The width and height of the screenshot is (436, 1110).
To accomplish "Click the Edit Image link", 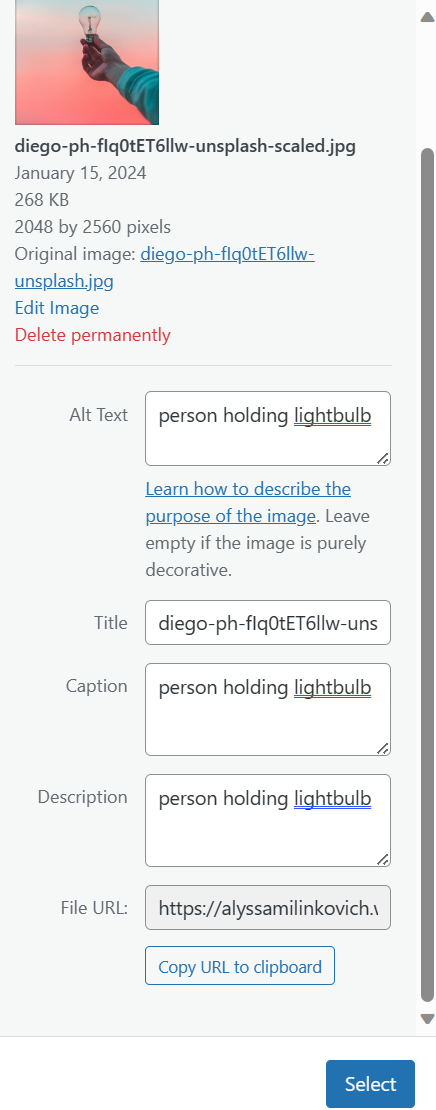I will (57, 308).
